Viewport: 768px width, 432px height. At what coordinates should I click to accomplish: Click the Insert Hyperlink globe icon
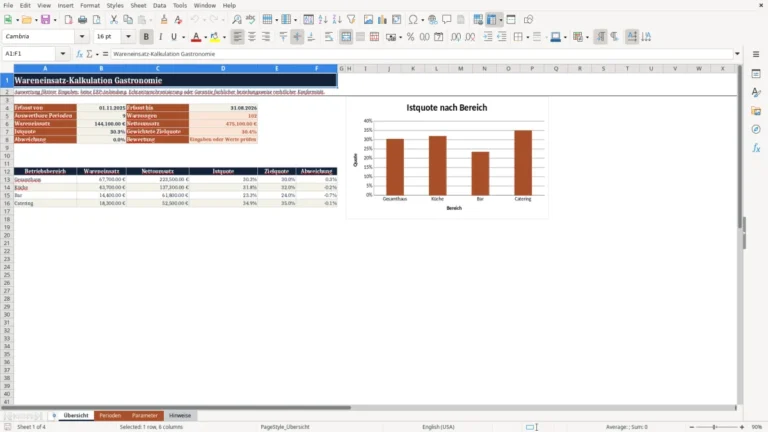coord(432,20)
